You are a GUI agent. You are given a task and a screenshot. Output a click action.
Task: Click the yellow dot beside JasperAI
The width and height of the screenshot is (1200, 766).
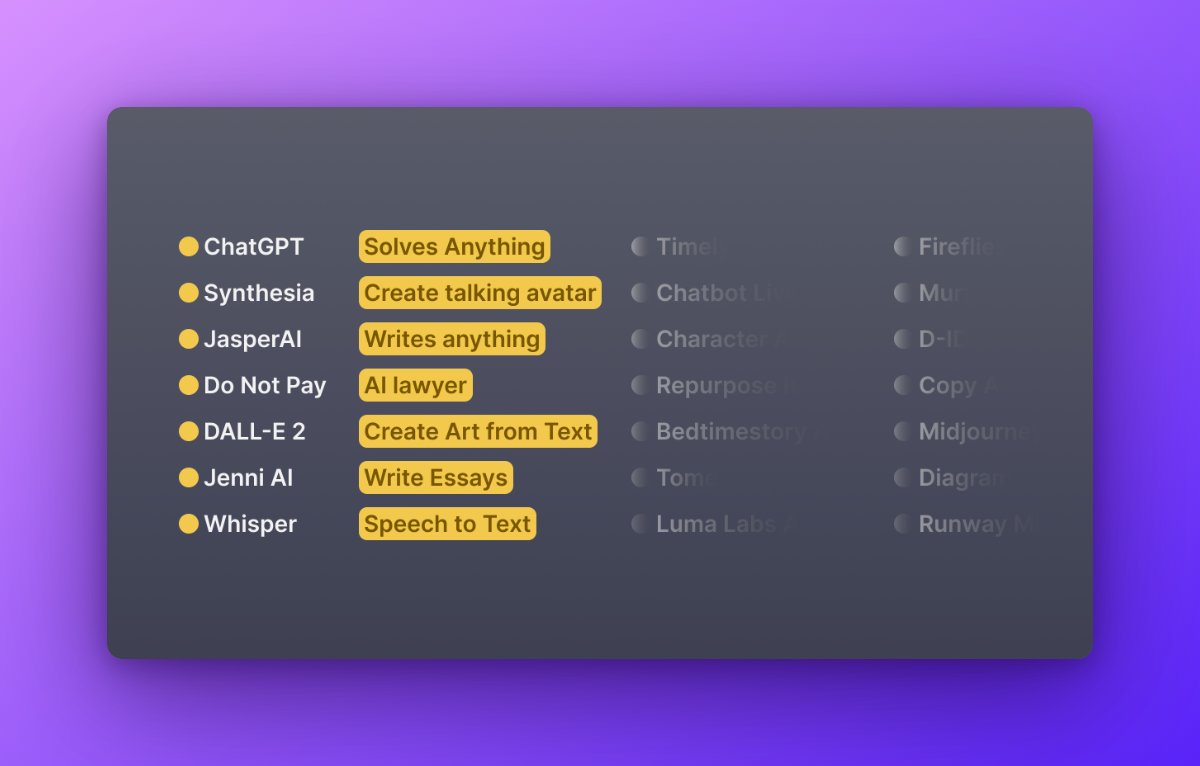188,339
